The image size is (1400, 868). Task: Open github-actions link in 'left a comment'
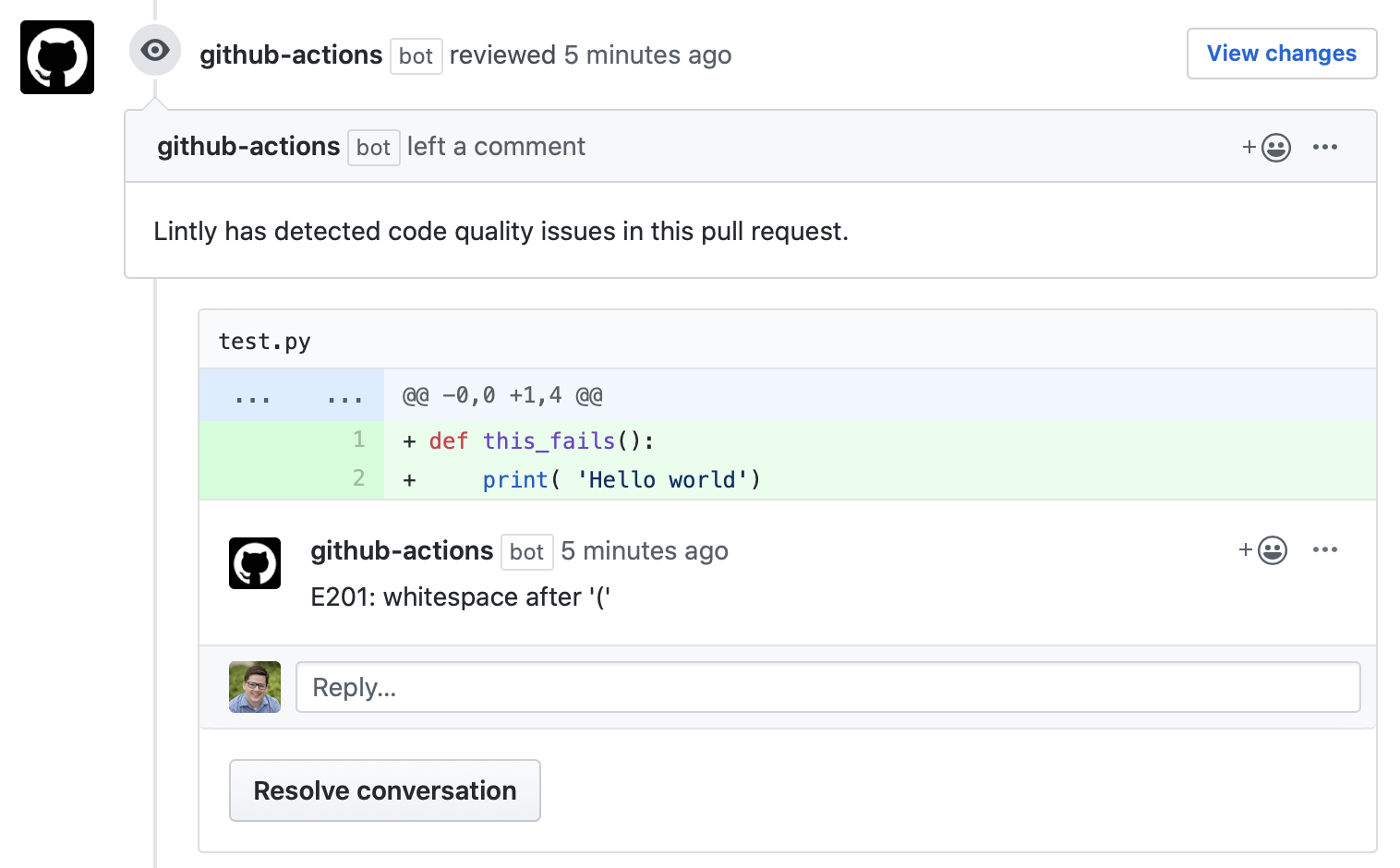(248, 147)
